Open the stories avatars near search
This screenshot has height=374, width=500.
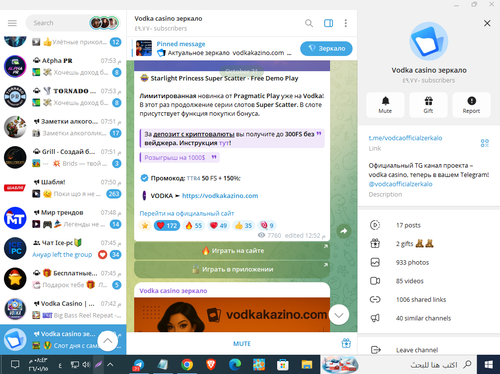104,23
